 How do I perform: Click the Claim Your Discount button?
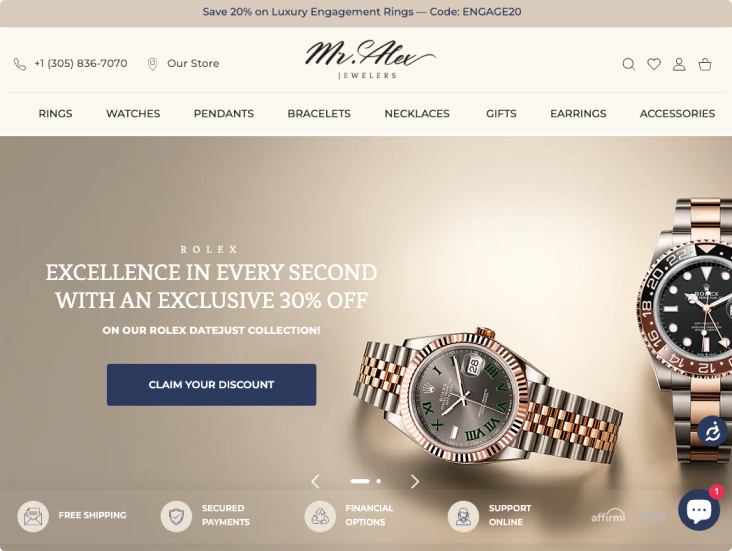[x=211, y=385]
